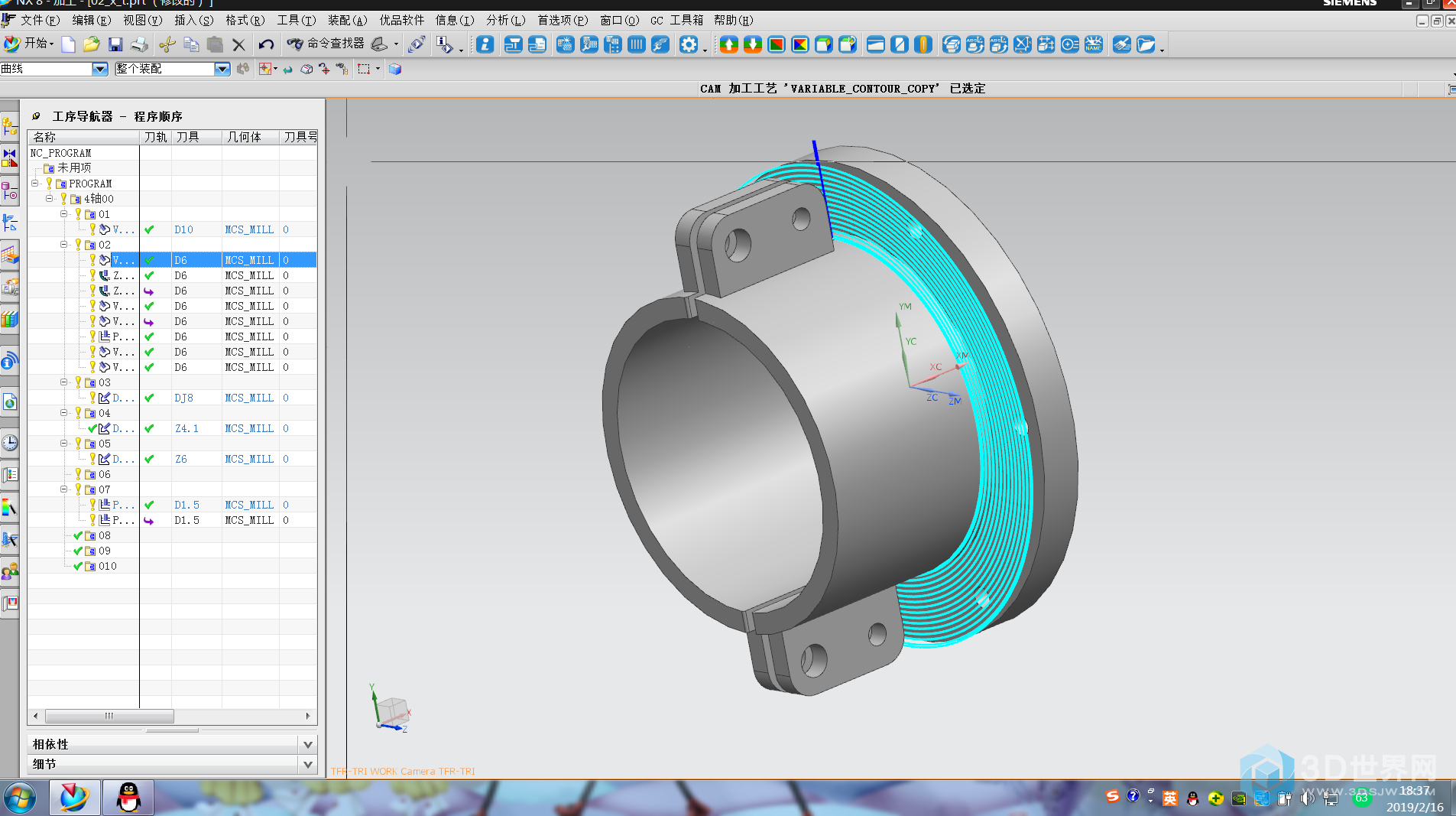Click the NAME label toolbar icon
The width and height of the screenshot is (1456, 816).
pos(1094,44)
